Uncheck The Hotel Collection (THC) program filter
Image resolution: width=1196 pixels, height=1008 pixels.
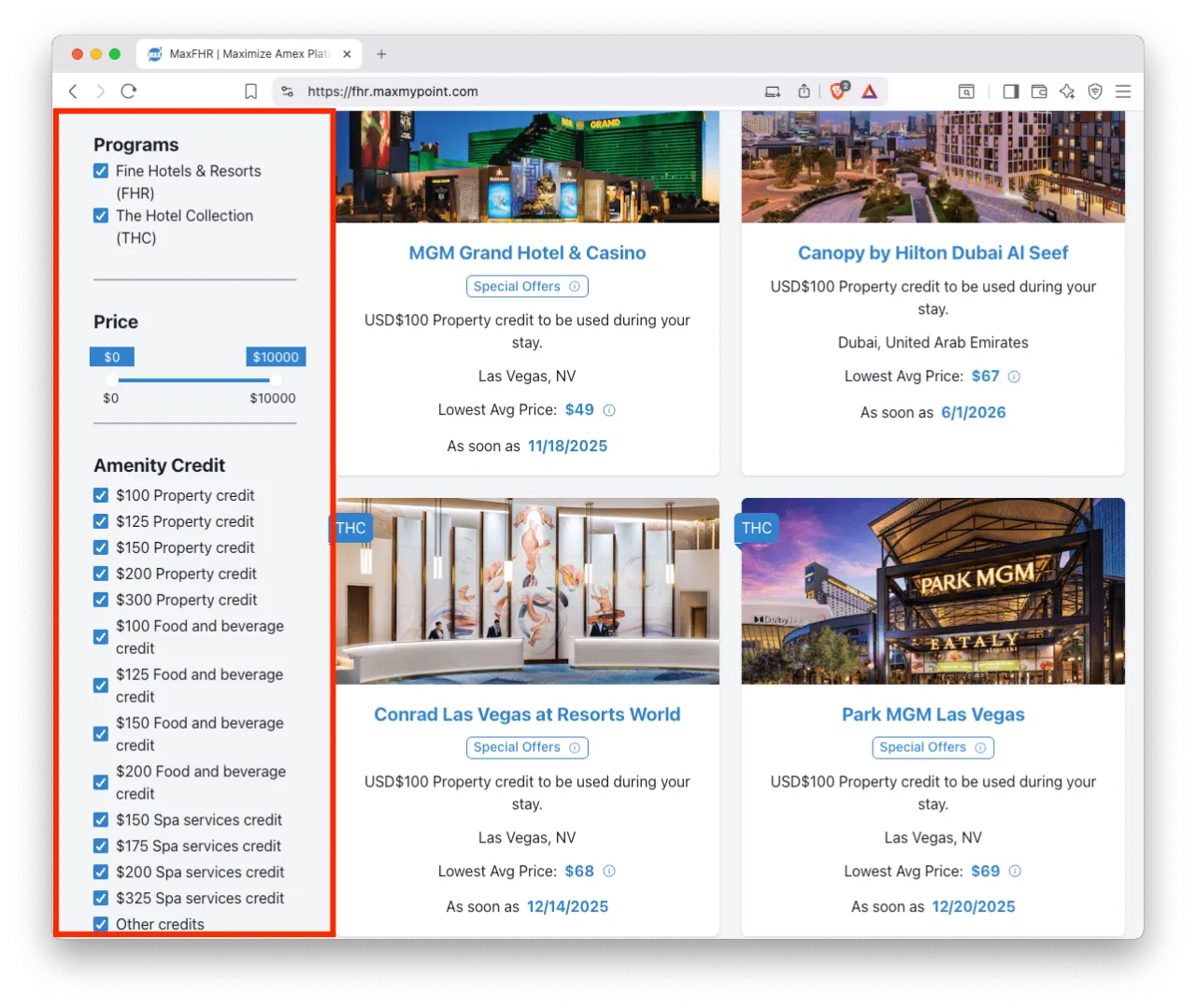(x=101, y=215)
